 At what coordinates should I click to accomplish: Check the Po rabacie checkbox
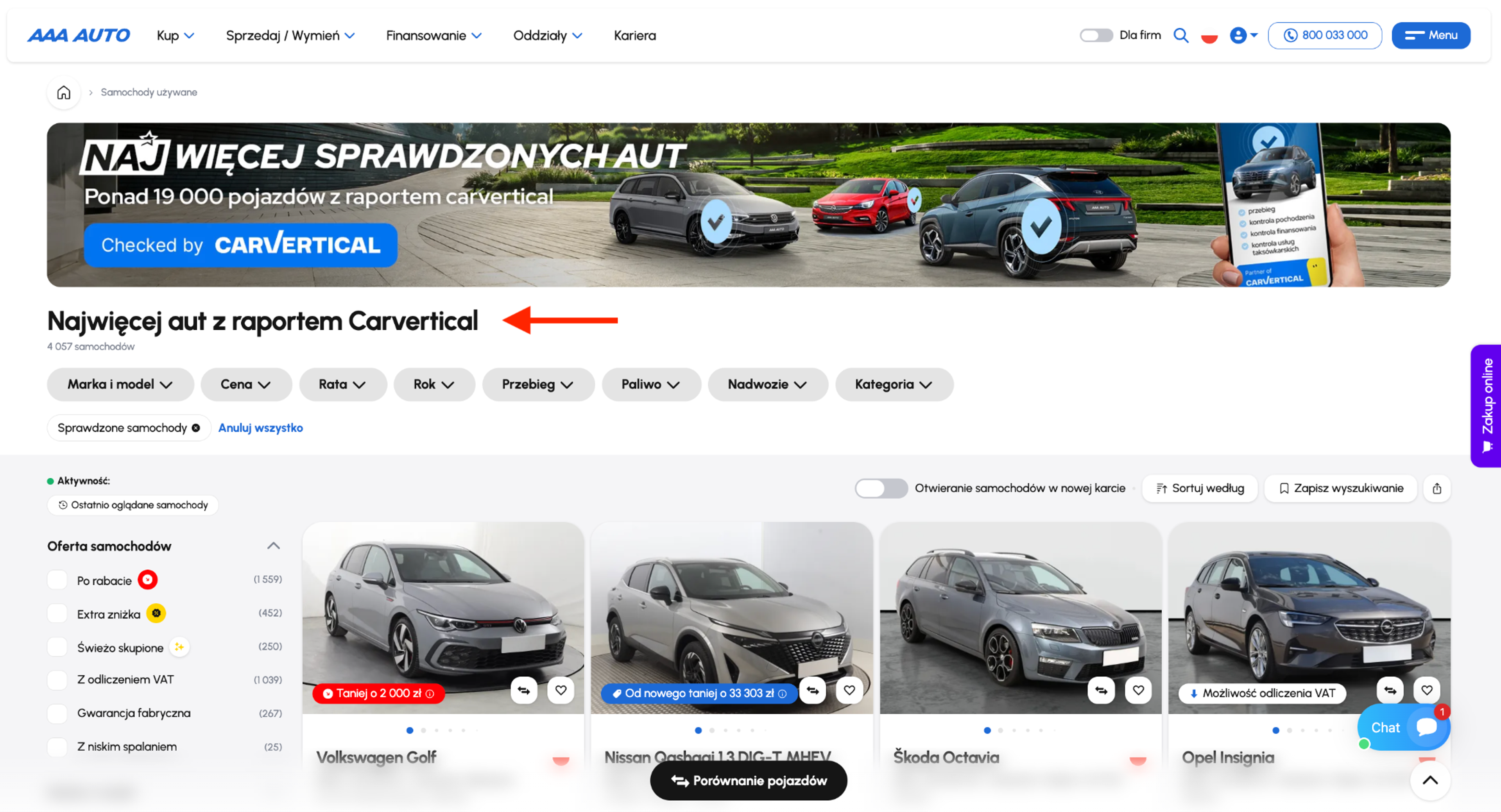point(58,580)
